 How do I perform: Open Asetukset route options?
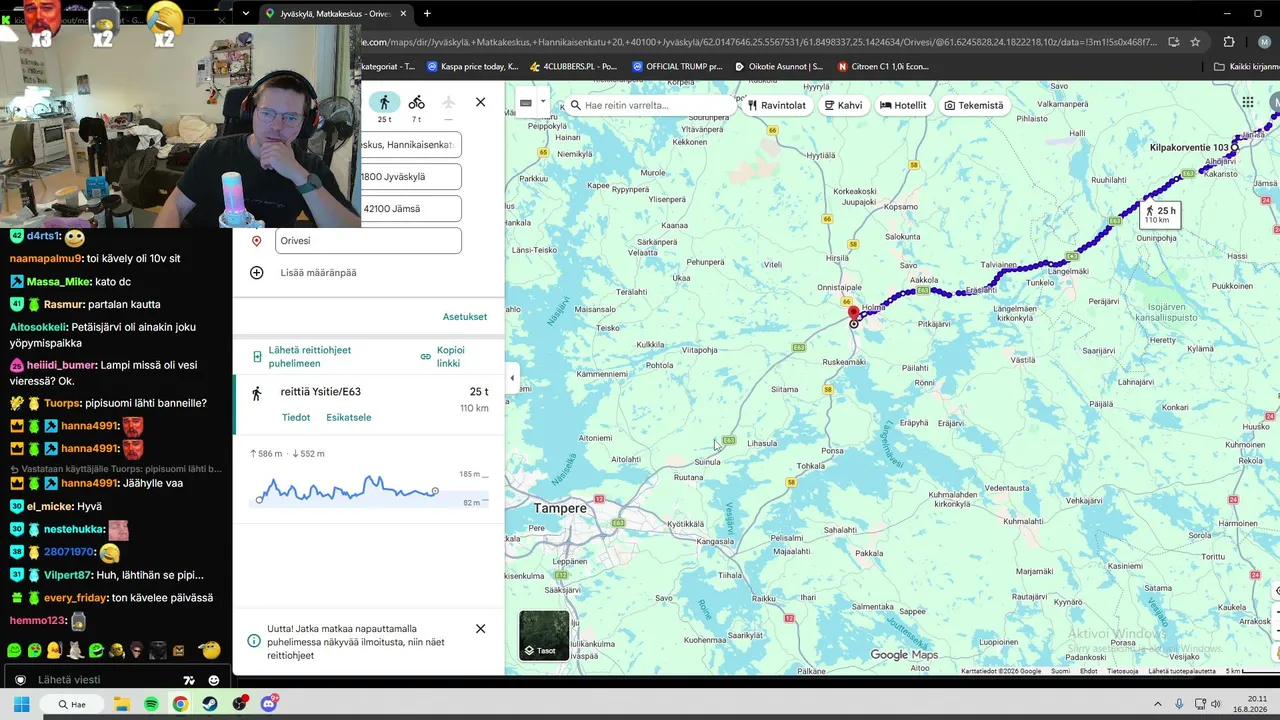tap(465, 317)
